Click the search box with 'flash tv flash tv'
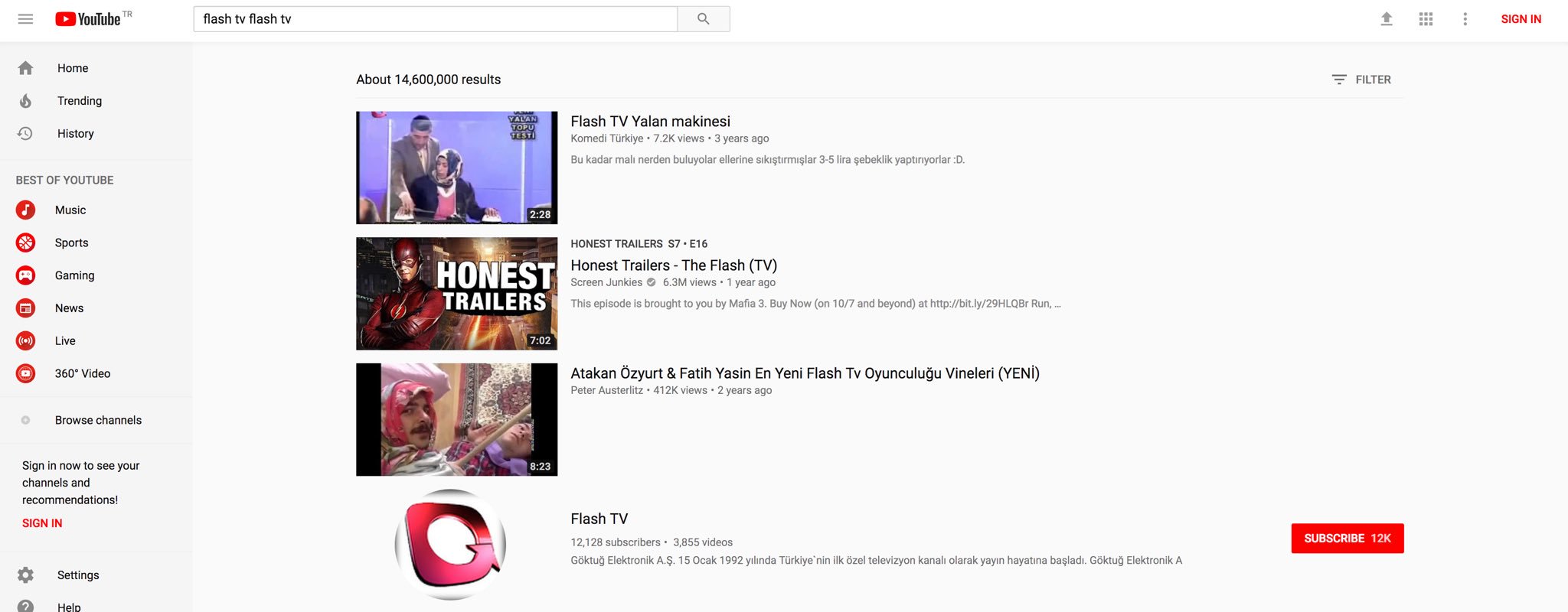Image resolution: width=1568 pixels, height=612 pixels. coord(436,19)
